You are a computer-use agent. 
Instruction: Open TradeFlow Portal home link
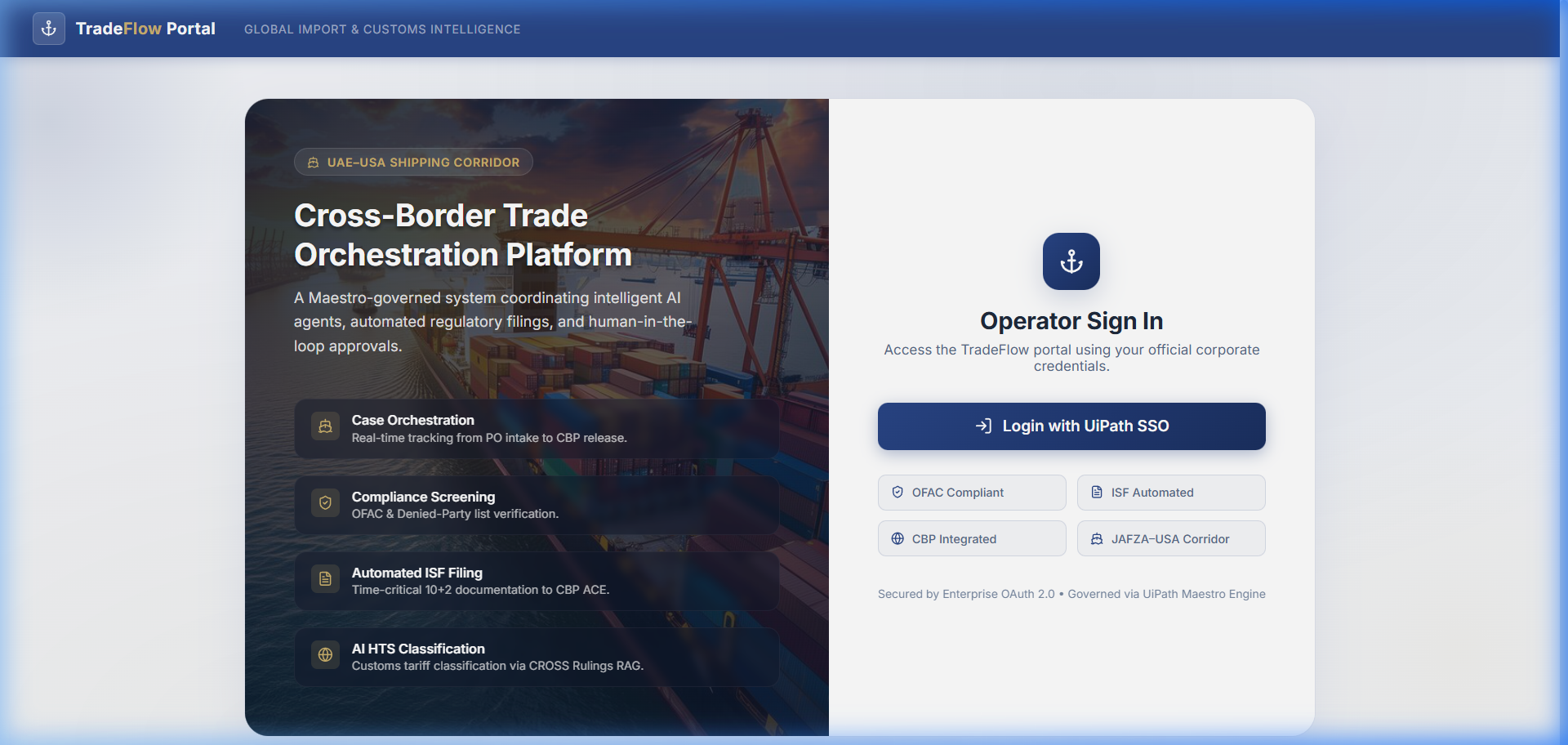point(145,29)
